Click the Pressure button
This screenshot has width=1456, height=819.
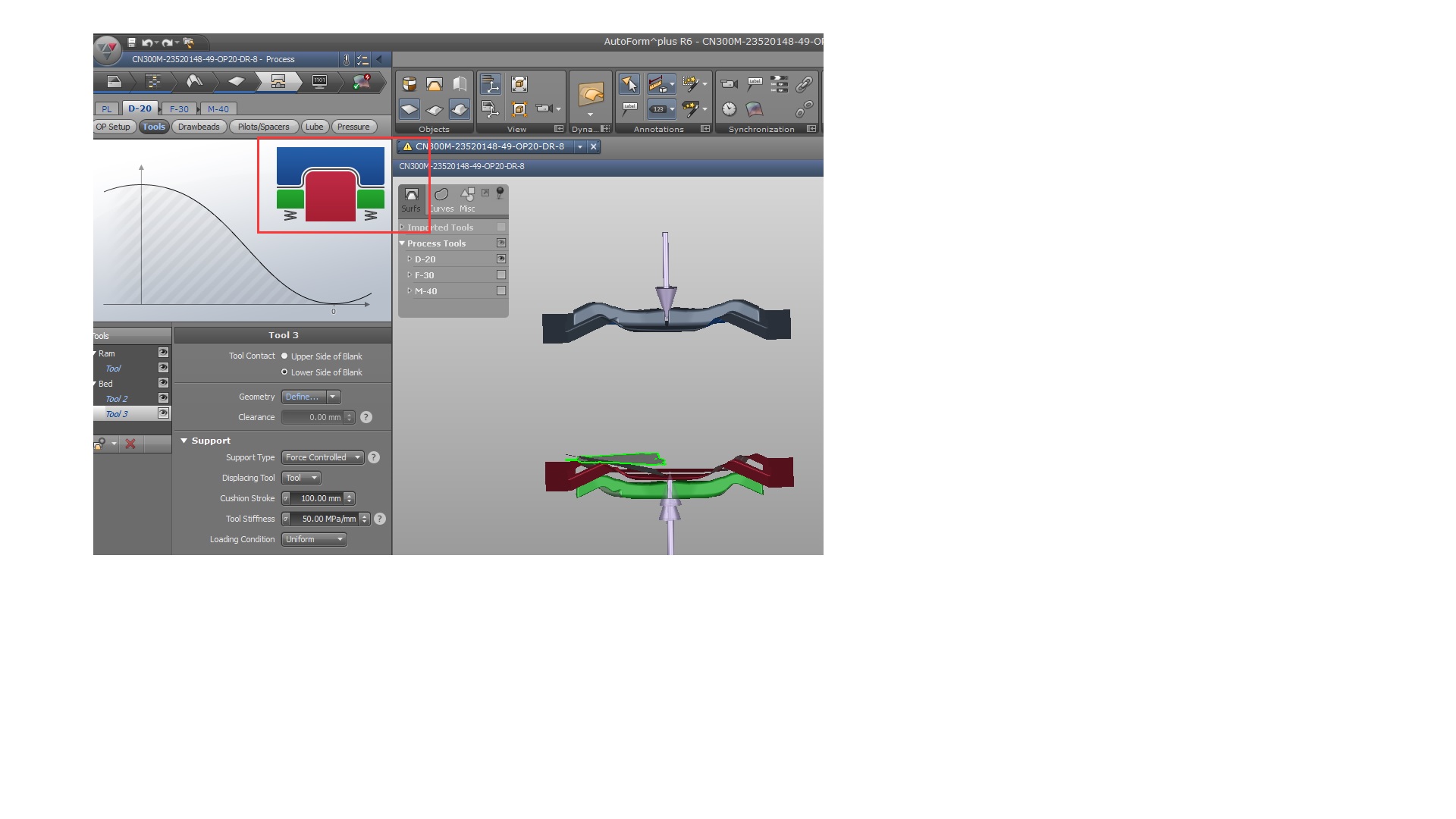pos(353,127)
